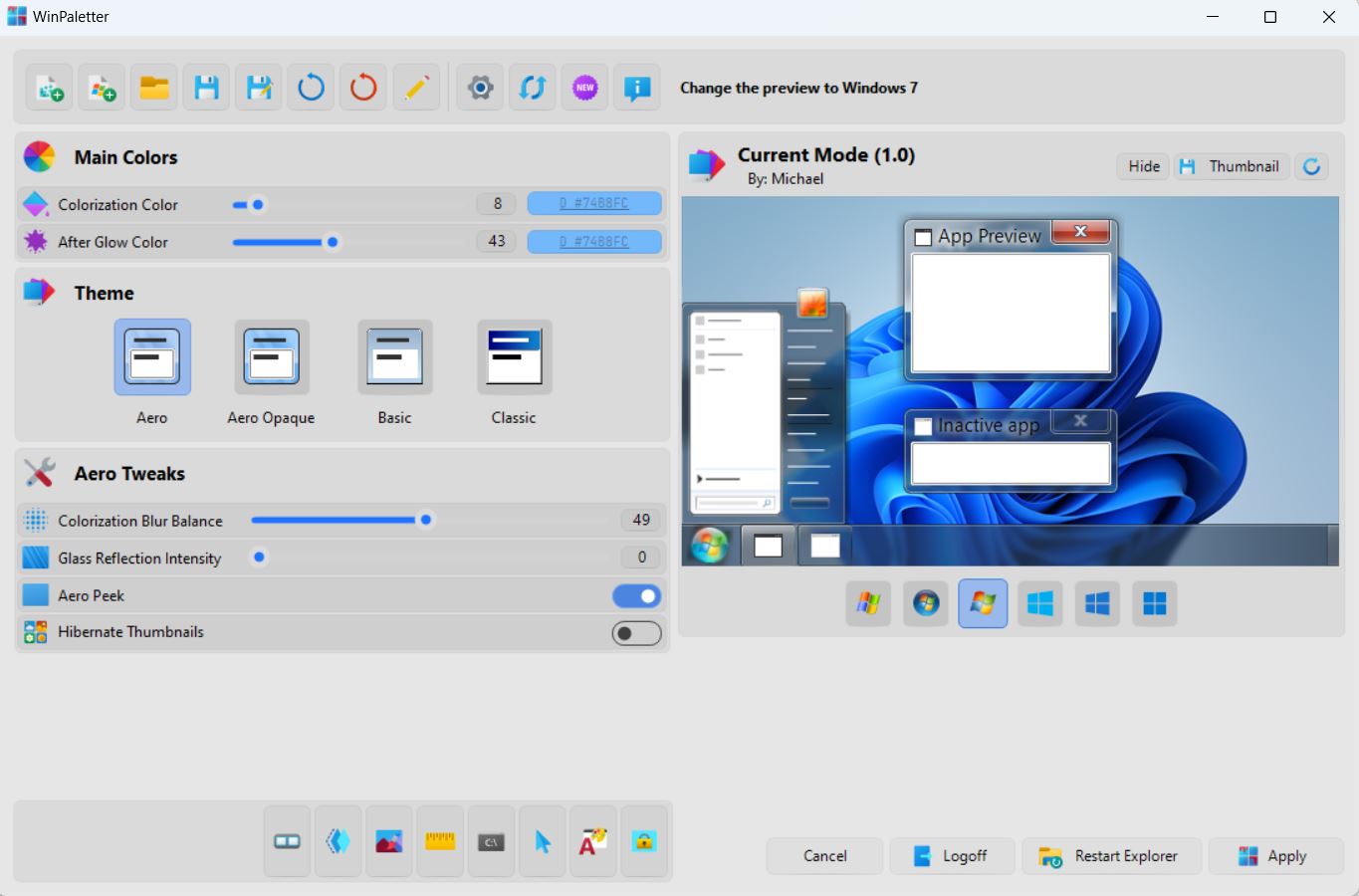Click the Save As floppy-with-pencil icon
This screenshot has width=1359, height=896.
(259, 89)
